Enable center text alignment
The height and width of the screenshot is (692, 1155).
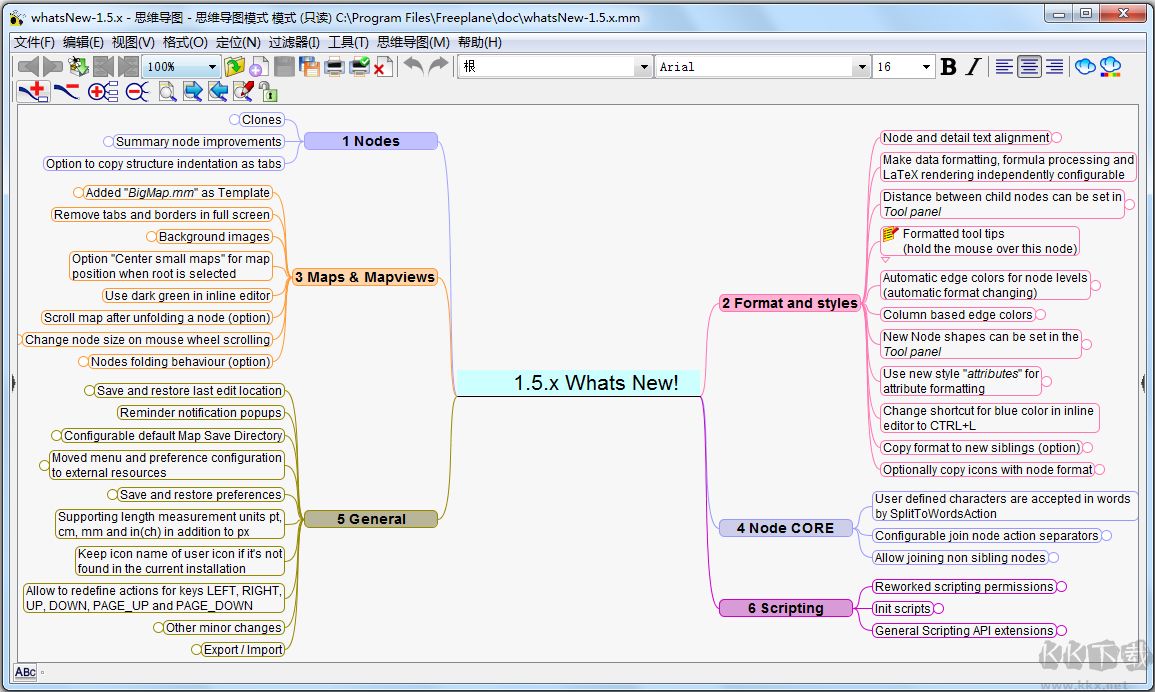click(x=1029, y=67)
